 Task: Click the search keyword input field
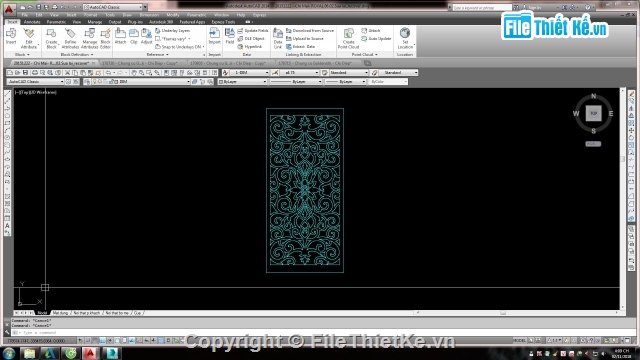pos(482,7)
